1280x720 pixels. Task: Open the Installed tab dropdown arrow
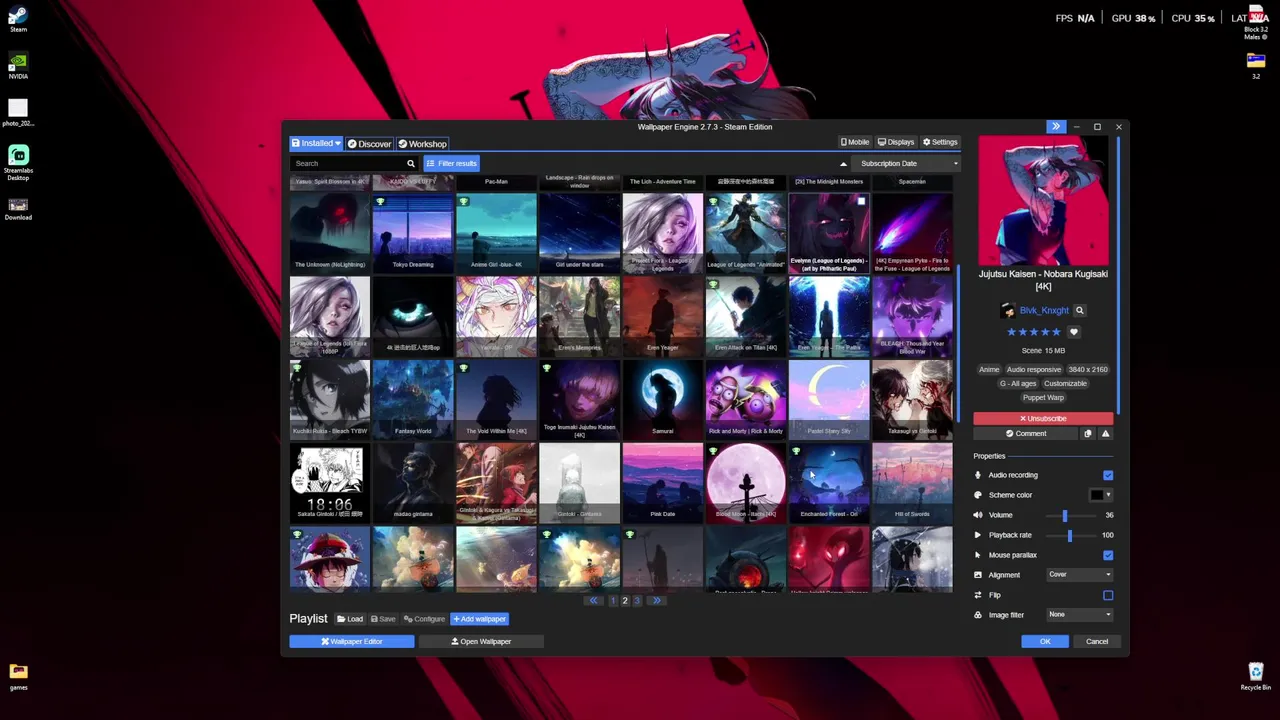point(338,144)
